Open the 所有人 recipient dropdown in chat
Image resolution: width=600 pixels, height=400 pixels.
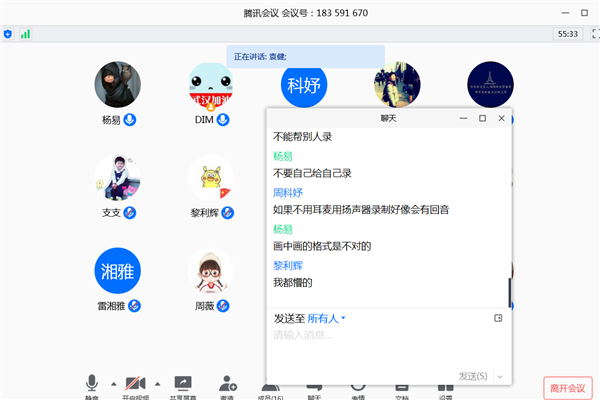(x=326, y=318)
